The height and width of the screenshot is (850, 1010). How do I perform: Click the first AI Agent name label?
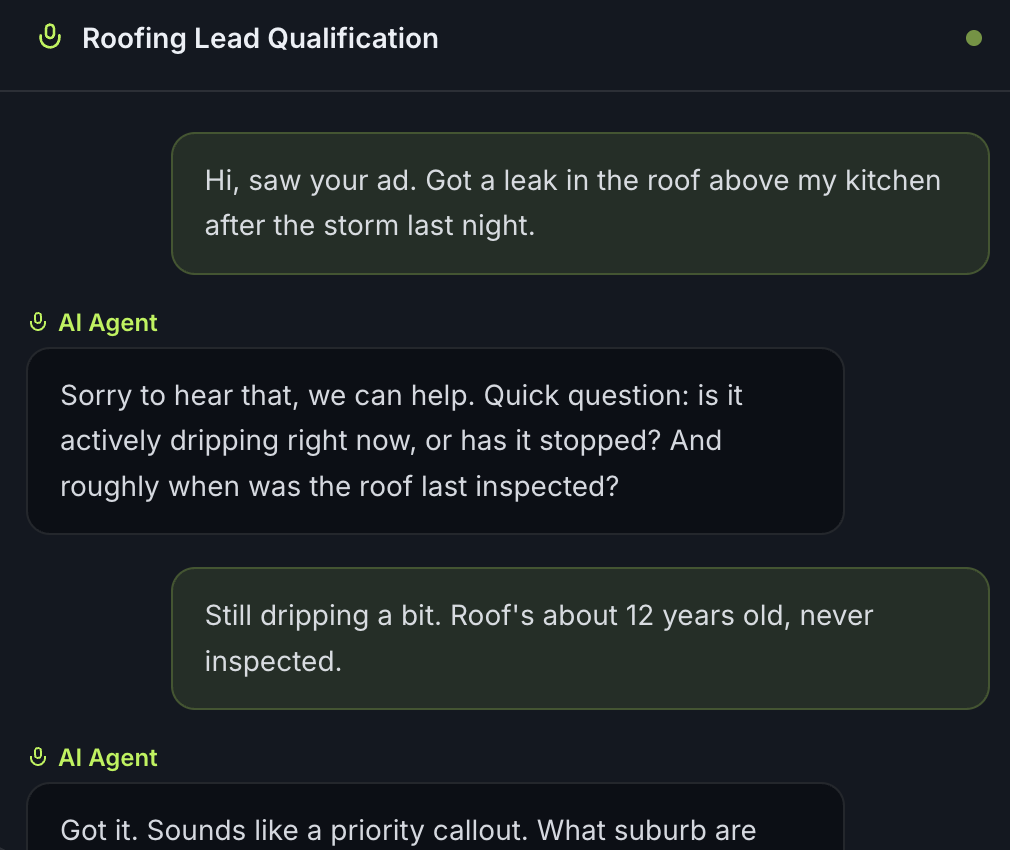tap(107, 322)
